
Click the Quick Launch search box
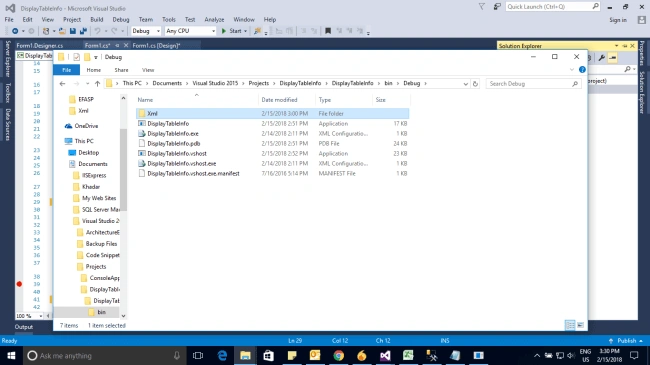pos(552,7)
